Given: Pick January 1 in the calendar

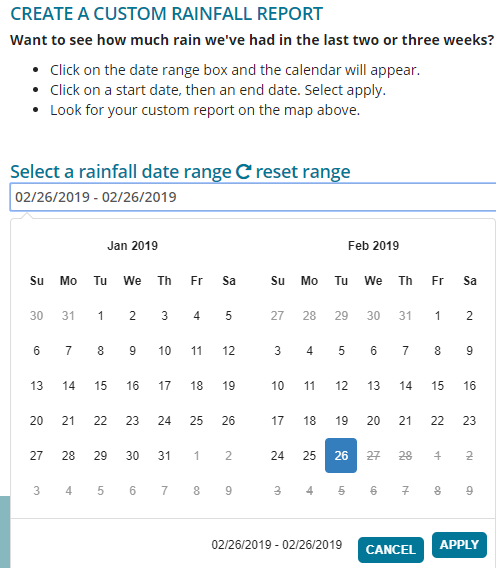Looking at the screenshot, I should (x=100, y=316).
